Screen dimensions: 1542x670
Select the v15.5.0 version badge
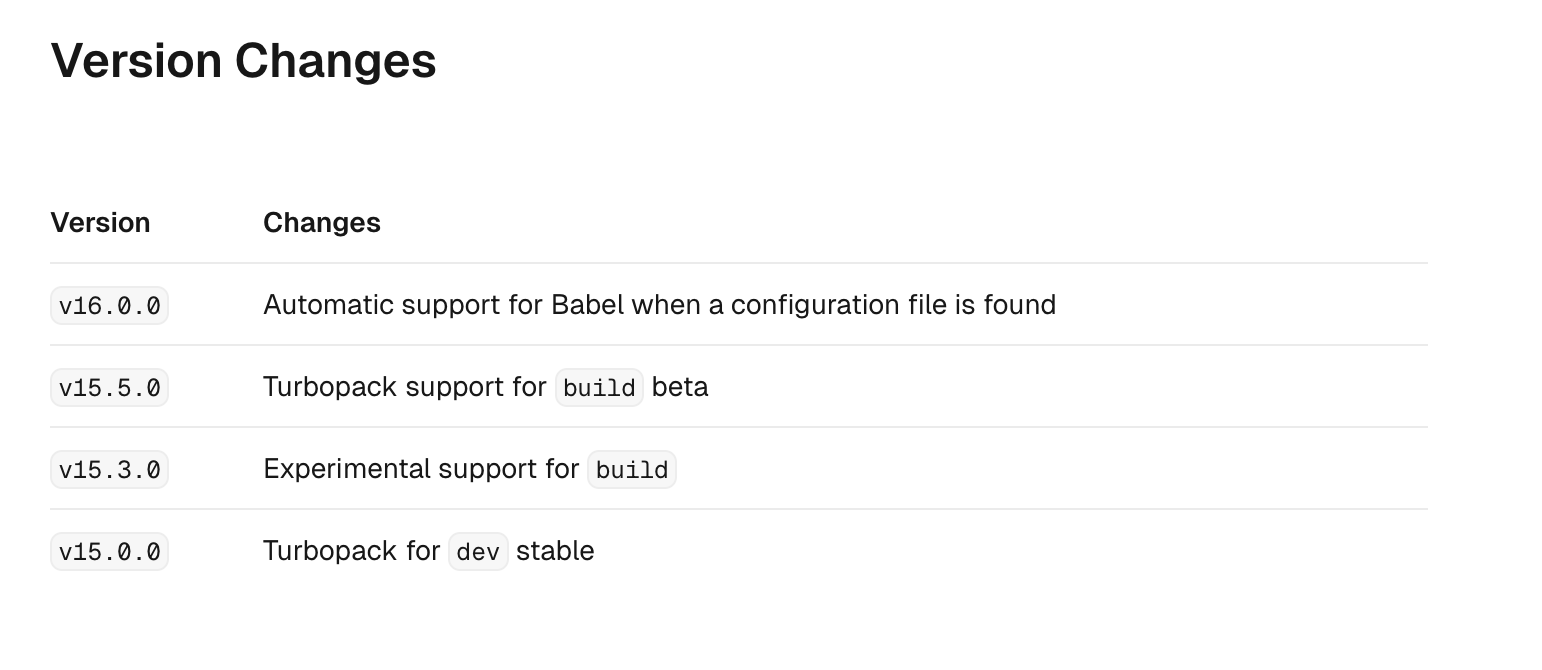[x=109, y=387]
